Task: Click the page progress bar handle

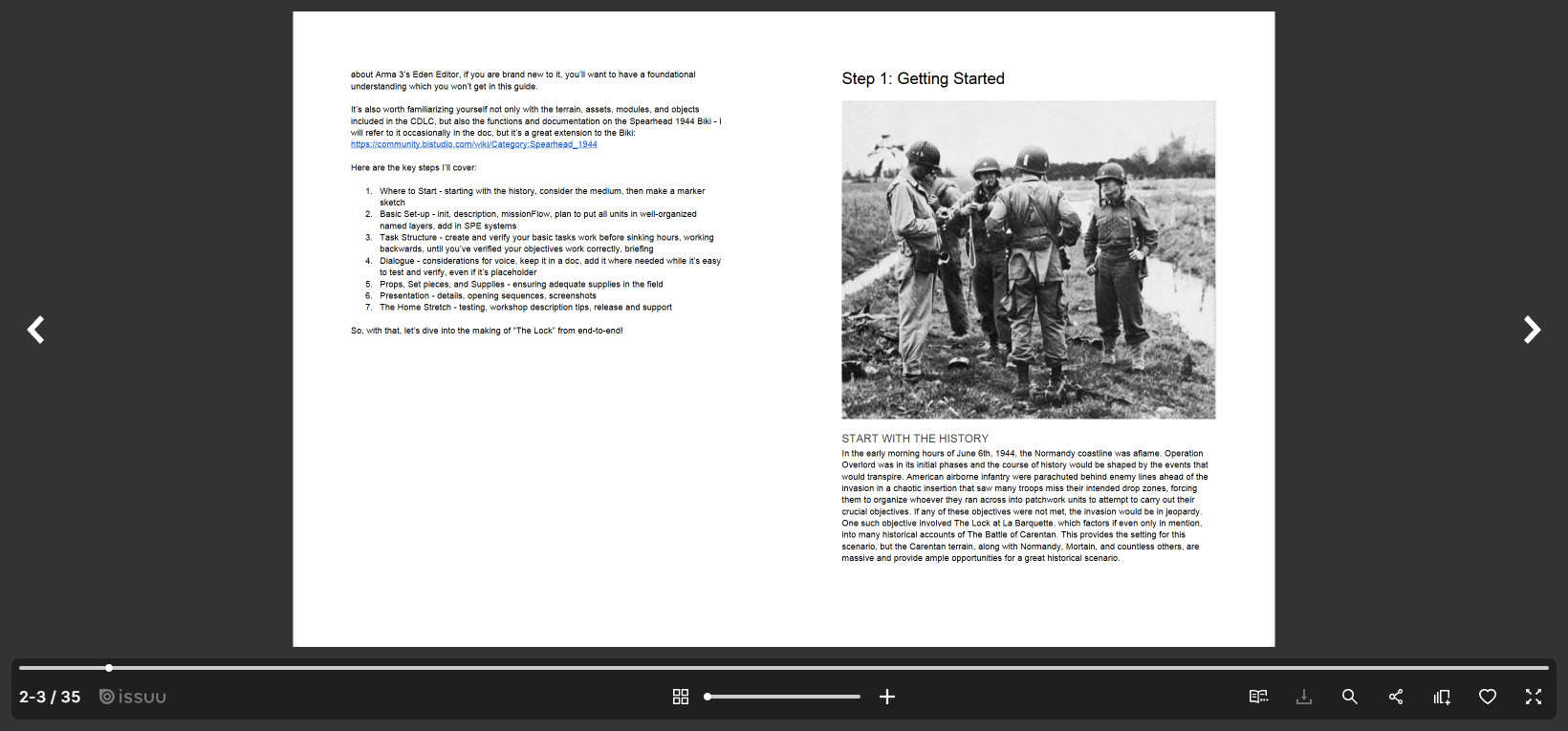Action: coord(109,668)
